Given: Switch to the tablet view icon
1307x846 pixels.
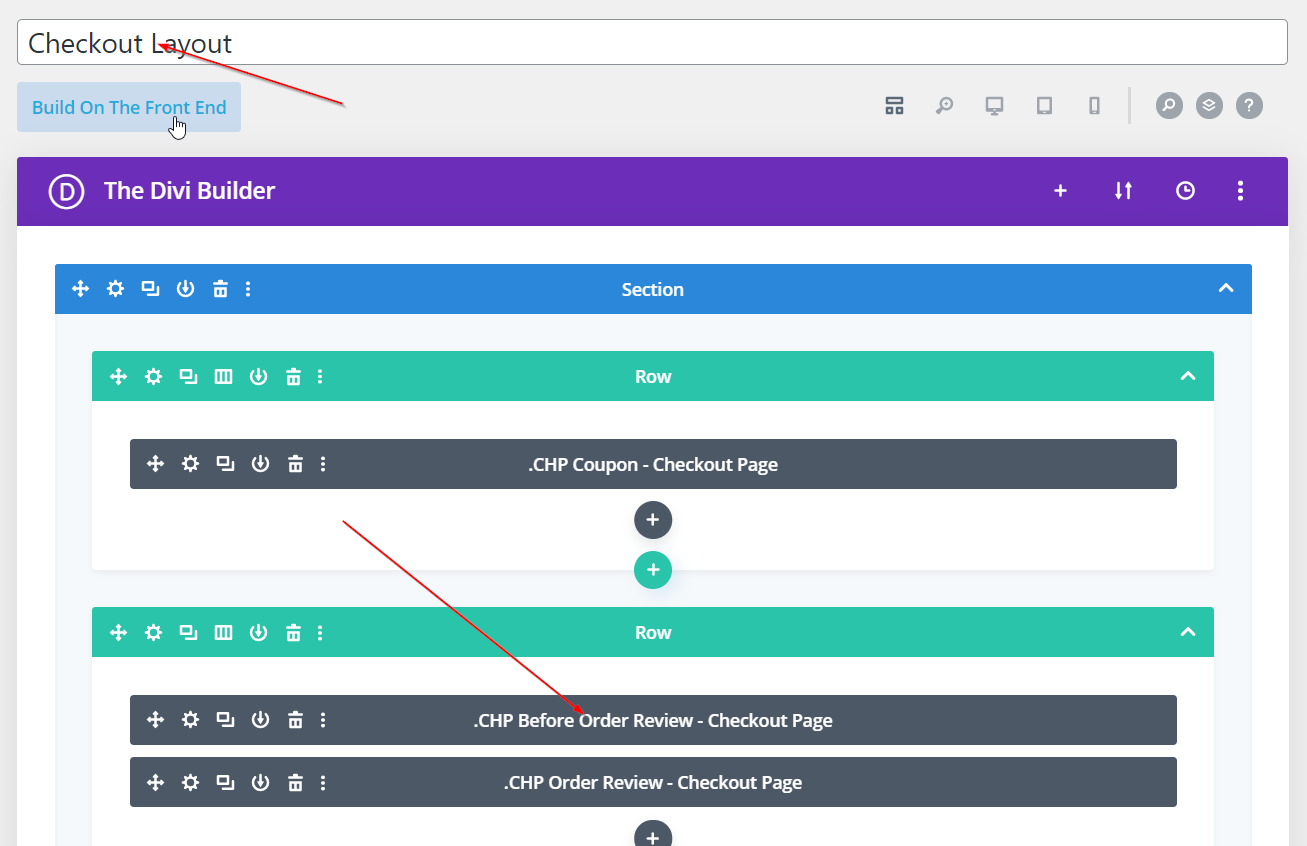Looking at the screenshot, I should pyautogui.click(x=1044, y=105).
